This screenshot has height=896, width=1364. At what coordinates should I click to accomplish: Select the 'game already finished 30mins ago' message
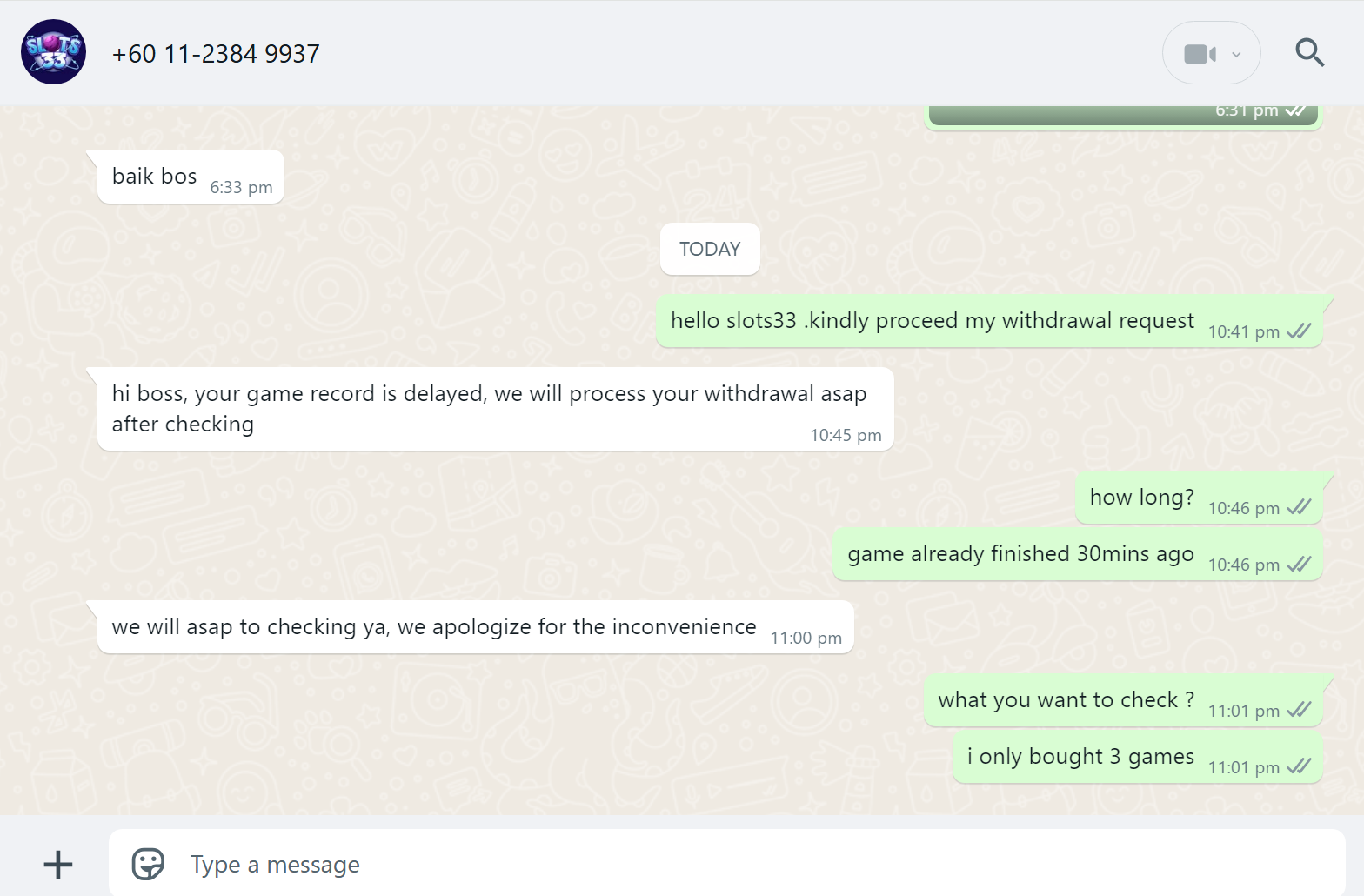pyautogui.click(x=1078, y=554)
